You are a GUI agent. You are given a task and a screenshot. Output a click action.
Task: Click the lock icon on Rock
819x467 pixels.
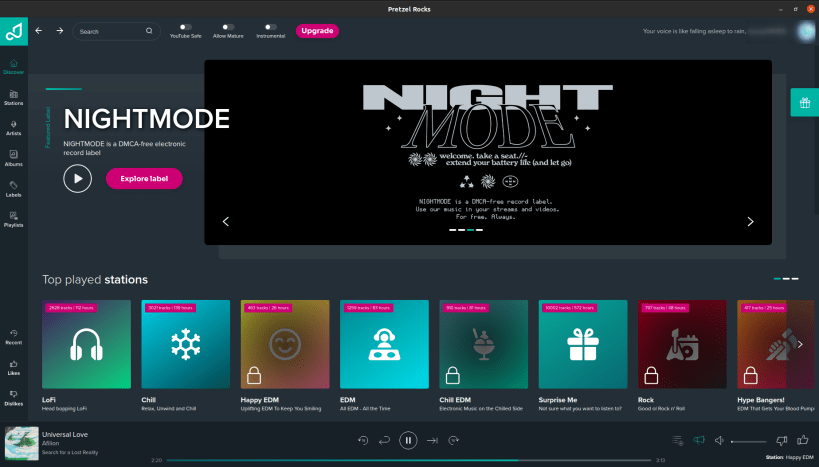click(x=651, y=375)
